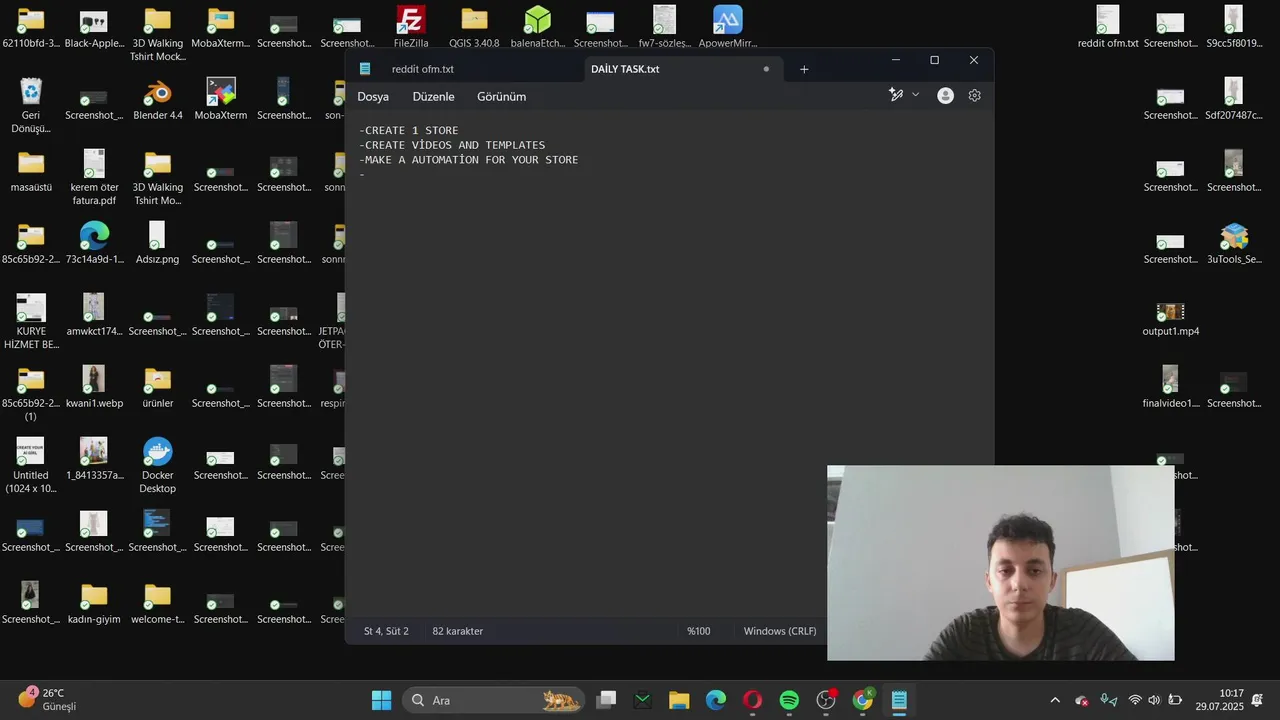Expand the Copilot rewrite dropdown arrow
Viewport: 1280px width, 720px height.
915,95
